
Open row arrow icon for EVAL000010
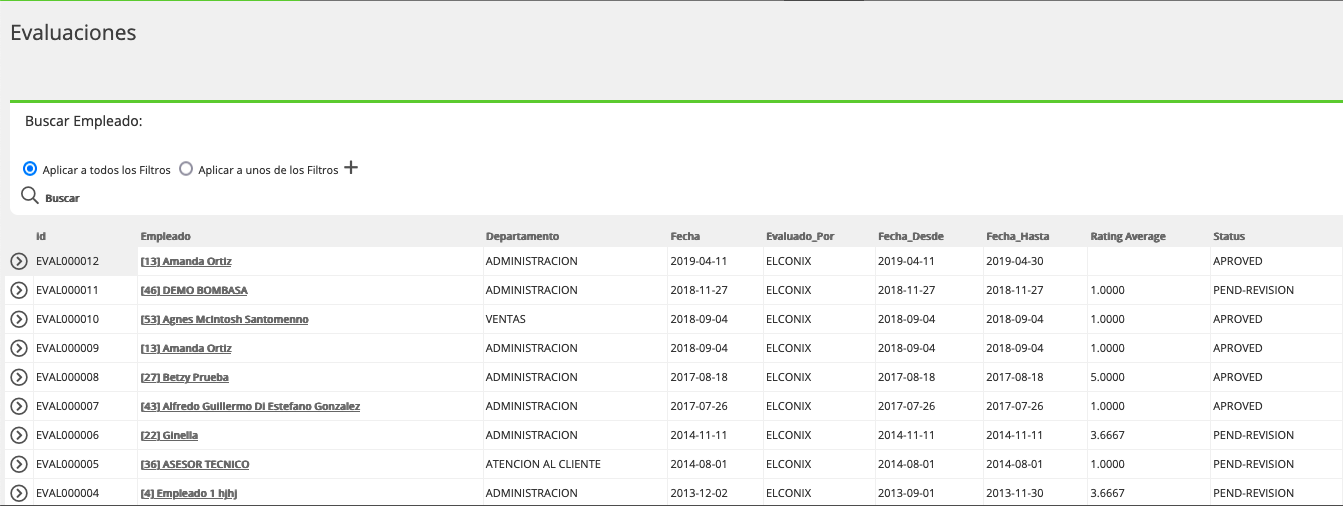(19, 319)
